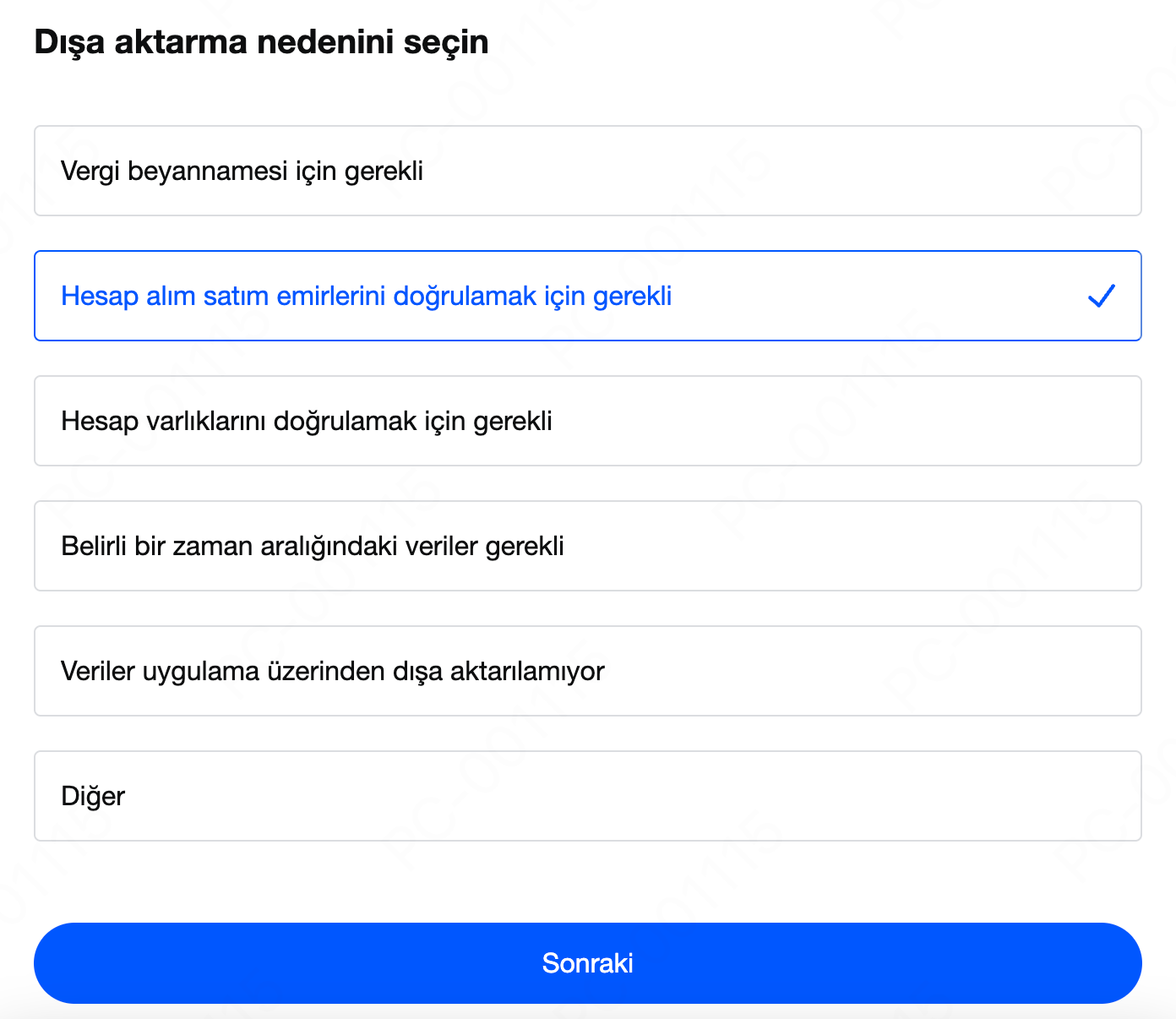The width and height of the screenshot is (1176, 1019).
Task: Click the 'Diğer' text label
Action: 93,796
